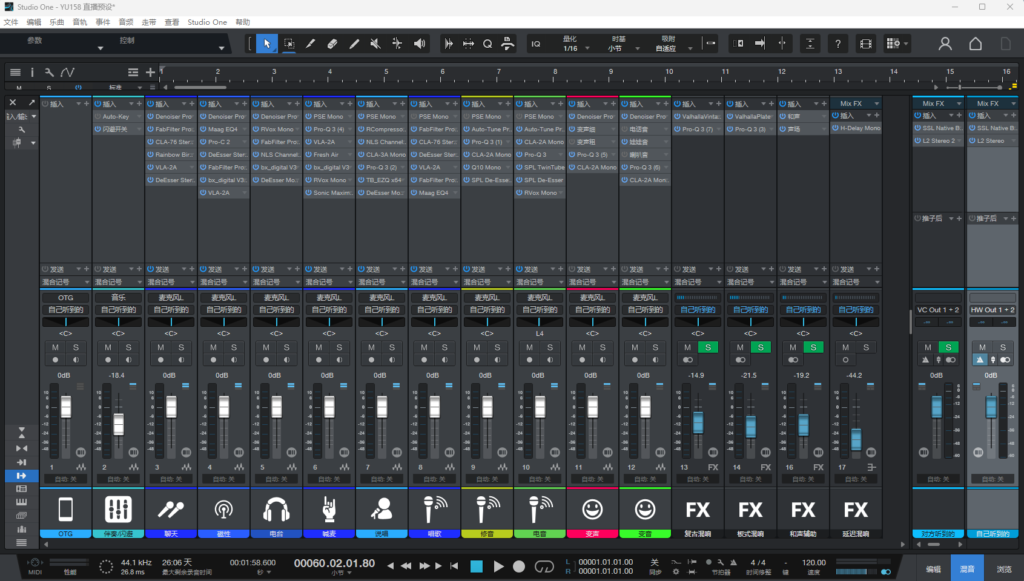This screenshot has height=581, width=1024.
Task: Click the headphones channel icon
Action: click(276, 509)
